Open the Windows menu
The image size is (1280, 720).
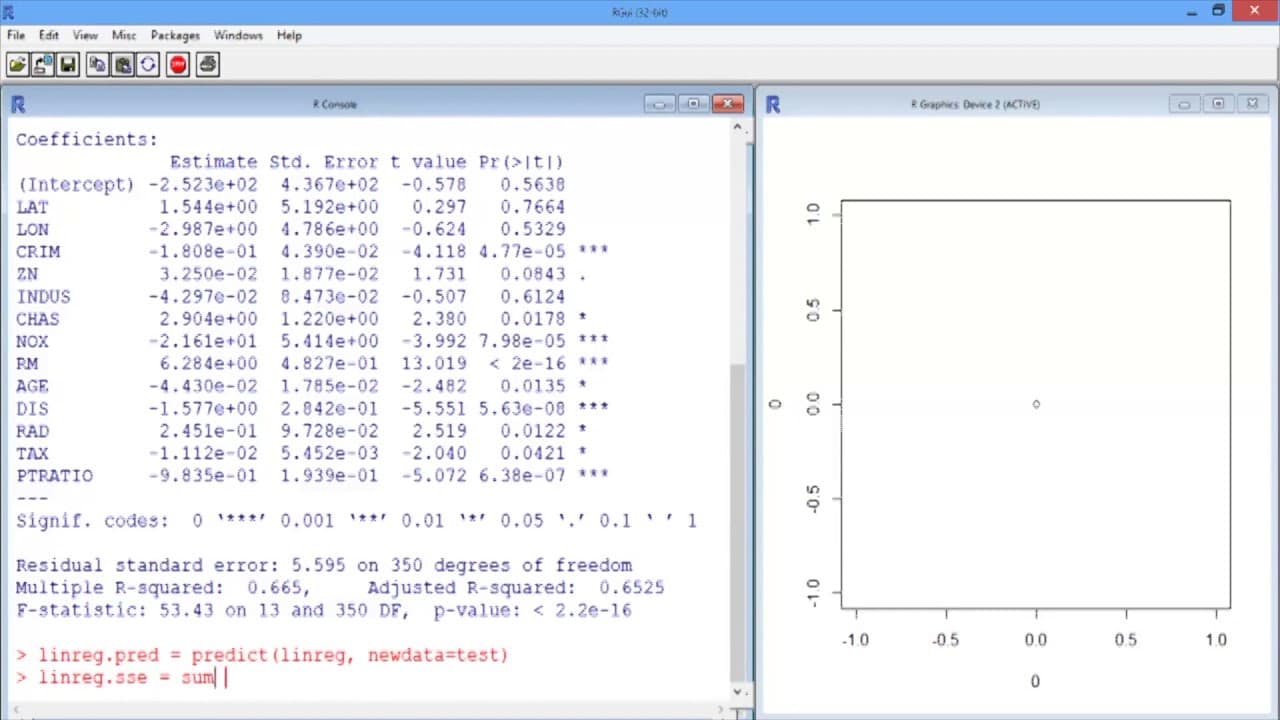coord(238,35)
